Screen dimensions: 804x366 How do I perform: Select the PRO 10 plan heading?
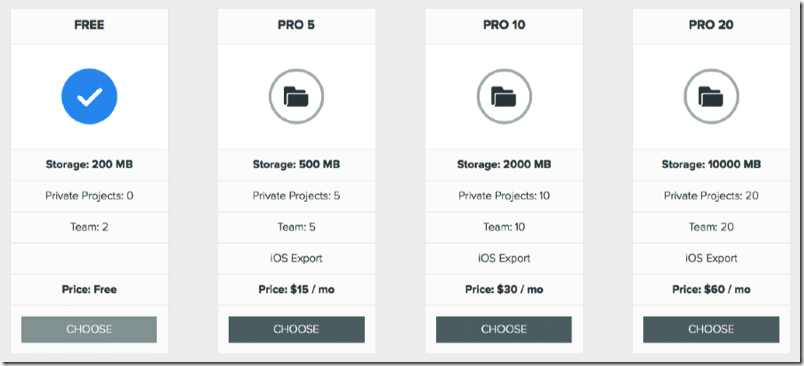coord(504,25)
